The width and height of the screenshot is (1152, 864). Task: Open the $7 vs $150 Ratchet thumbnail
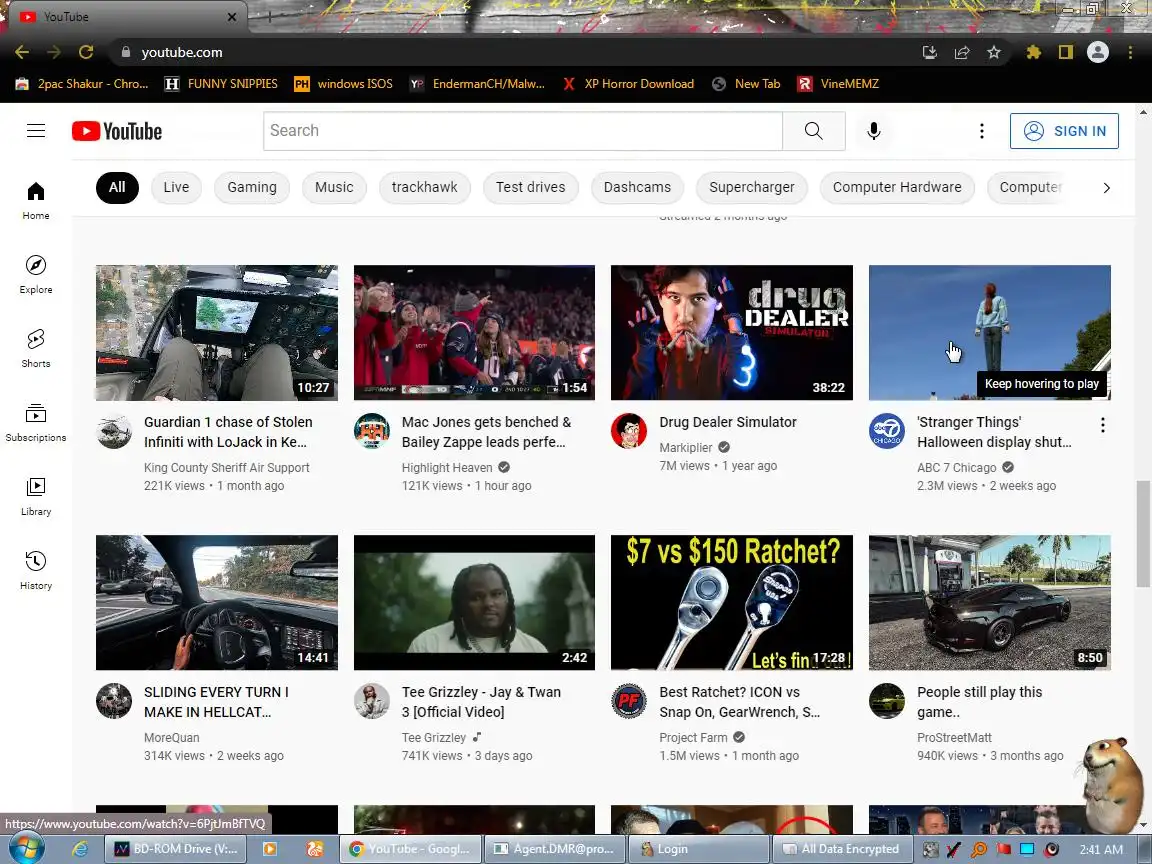[732, 602]
